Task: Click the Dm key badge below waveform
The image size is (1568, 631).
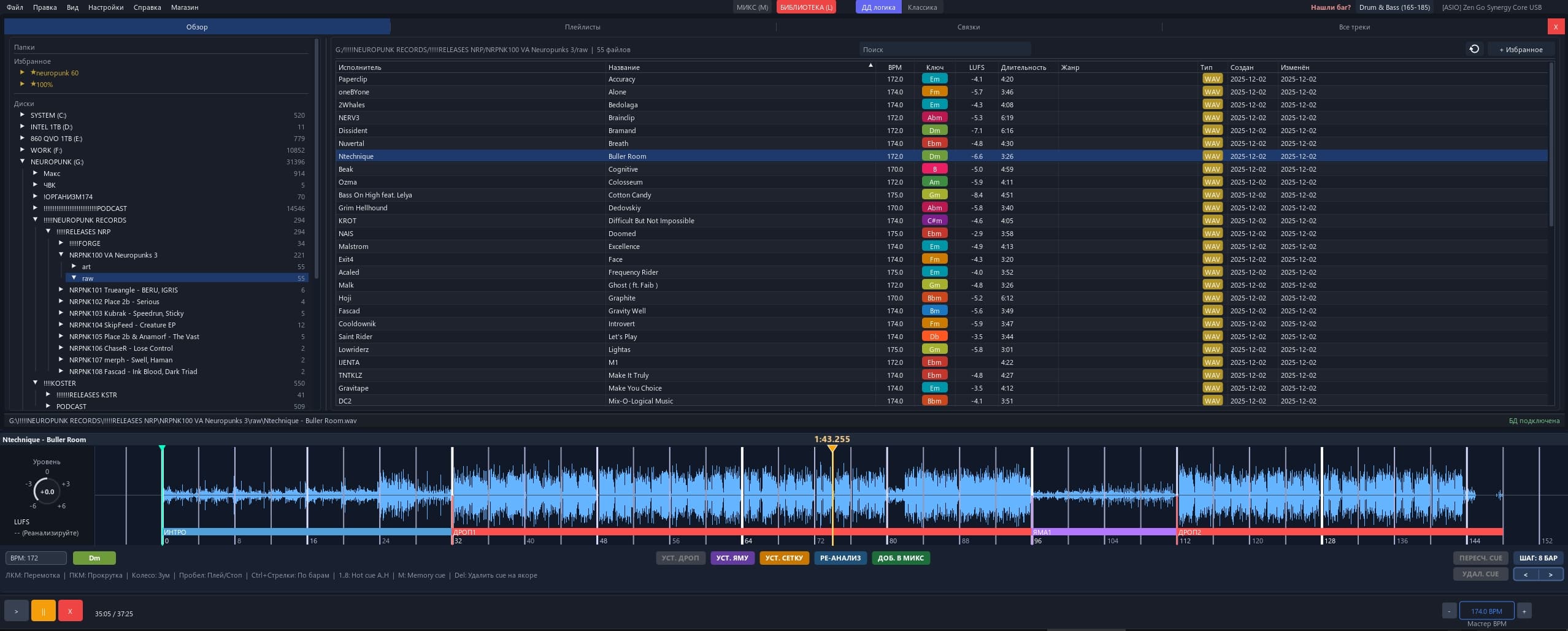Action: coord(94,558)
